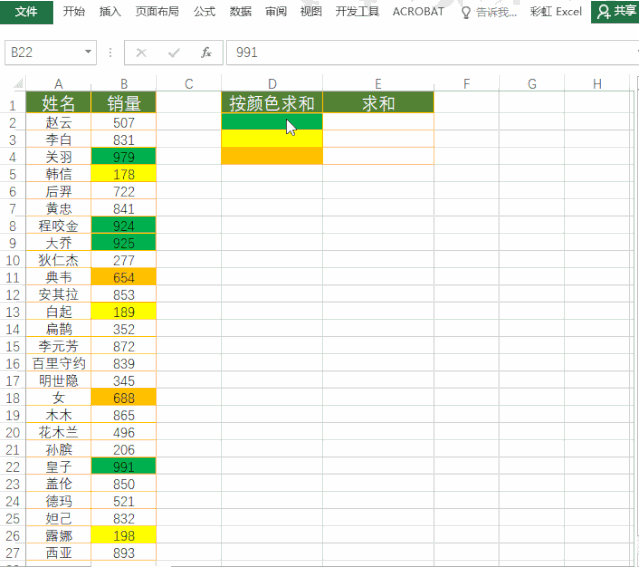Click the 求和 header cell E1
Screen dimensions: 639x567
point(378,103)
